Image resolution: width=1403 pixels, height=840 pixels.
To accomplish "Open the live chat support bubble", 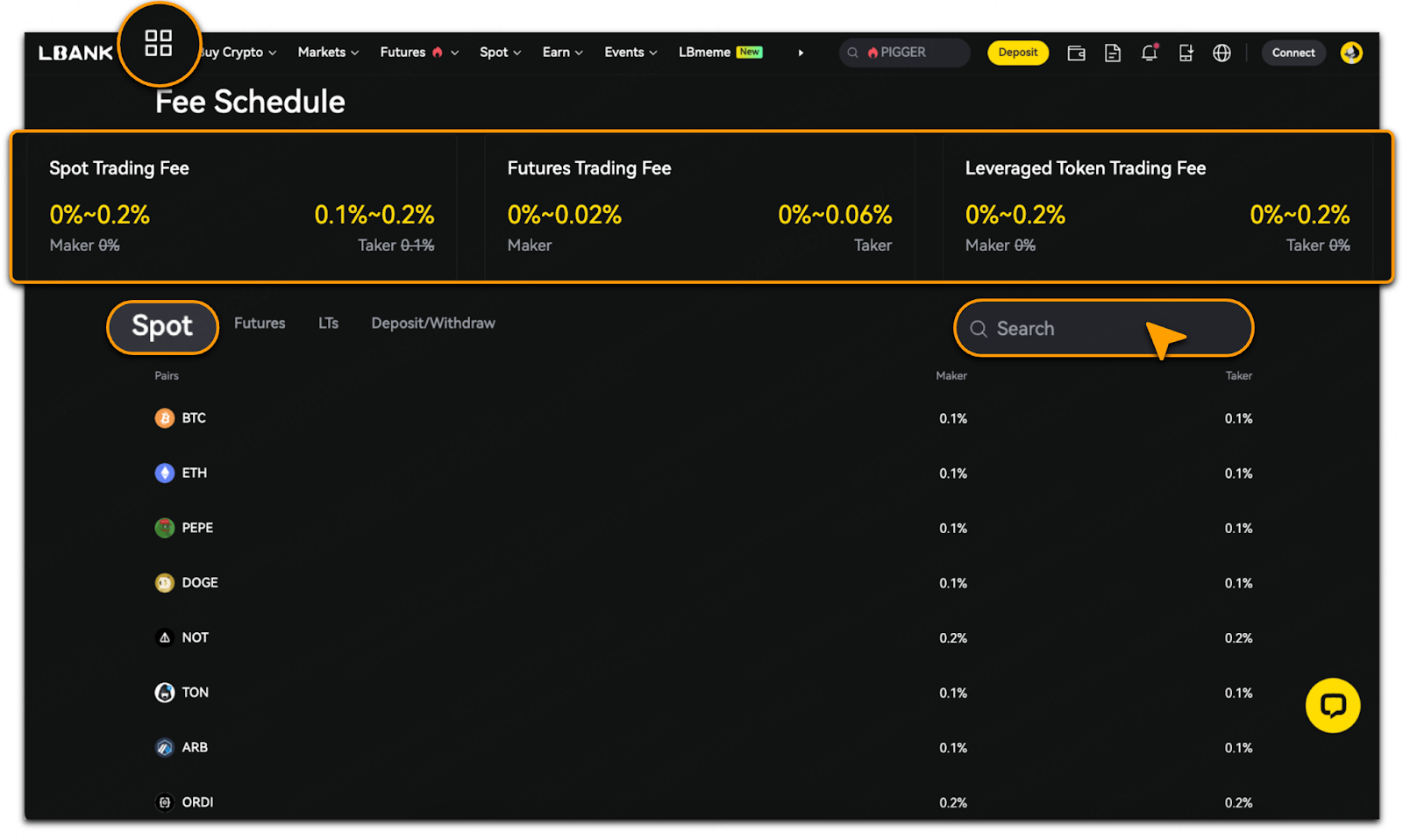I will (x=1332, y=706).
